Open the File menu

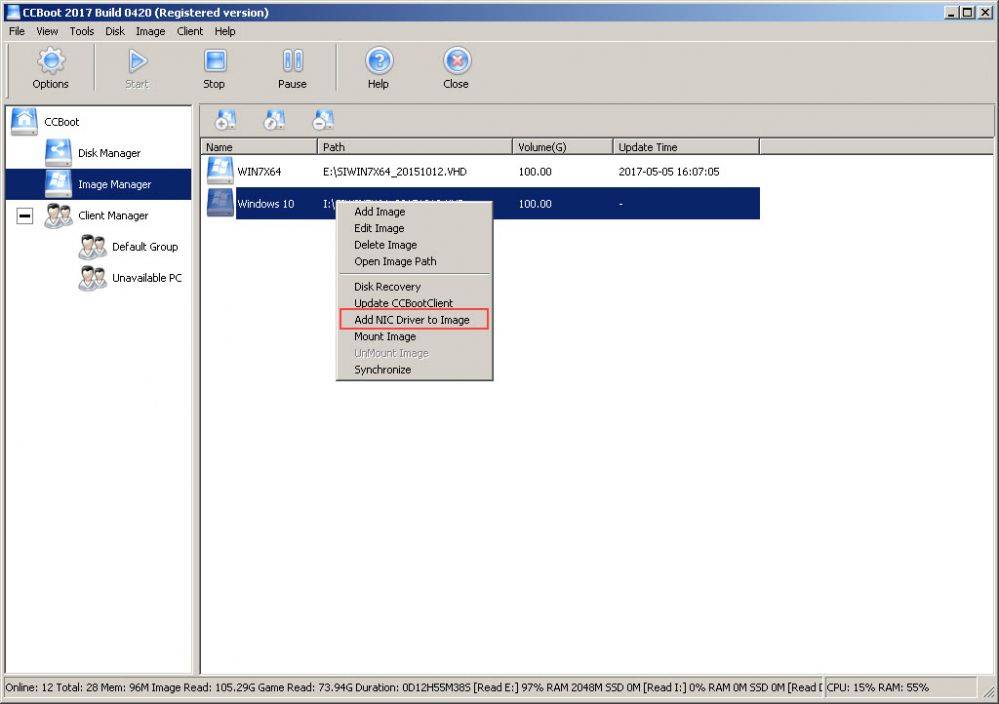point(17,31)
